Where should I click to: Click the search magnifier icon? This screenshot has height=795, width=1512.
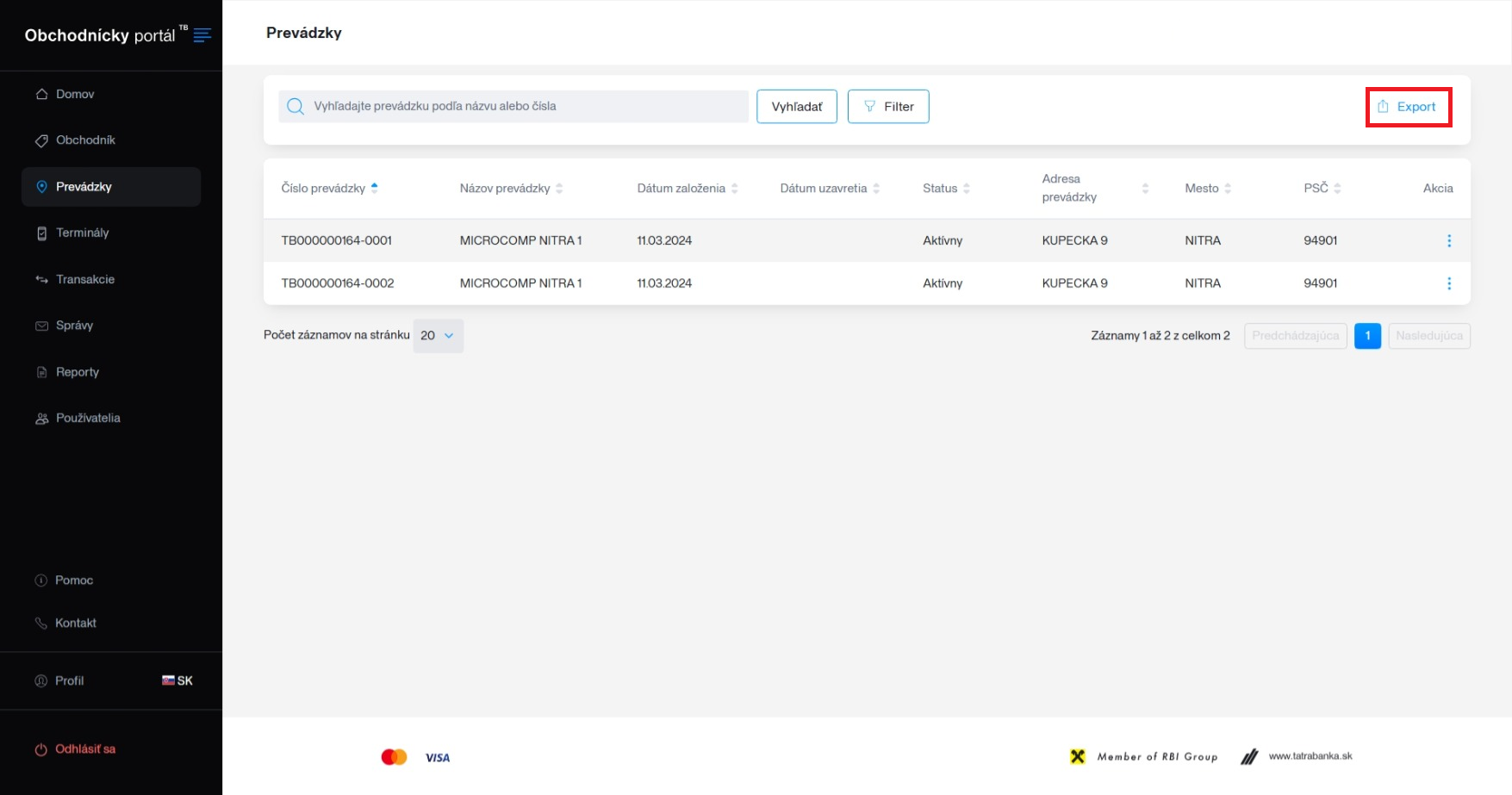pos(296,107)
